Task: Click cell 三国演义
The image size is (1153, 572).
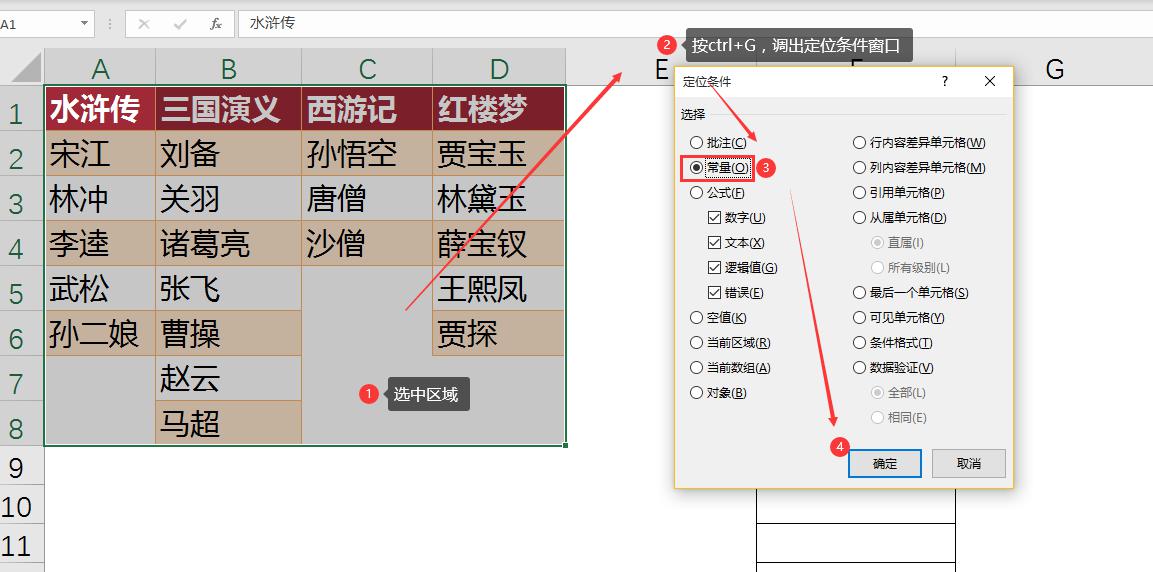Action: [229, 110]
